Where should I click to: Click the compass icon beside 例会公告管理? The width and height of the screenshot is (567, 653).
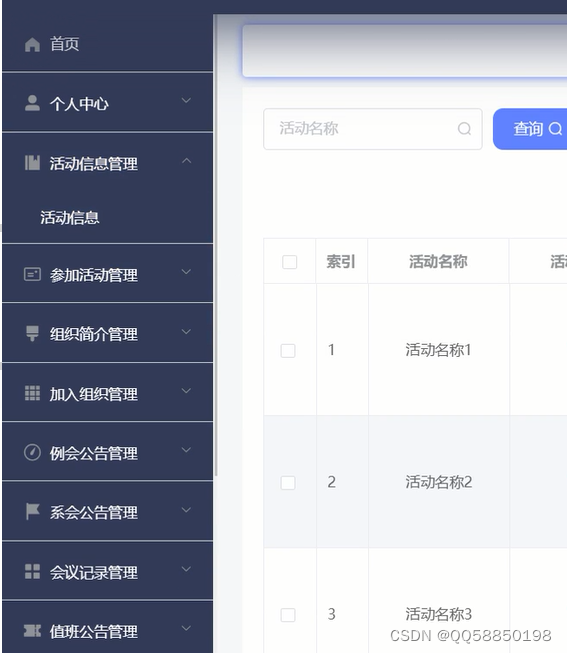click(x=32, y=452)
